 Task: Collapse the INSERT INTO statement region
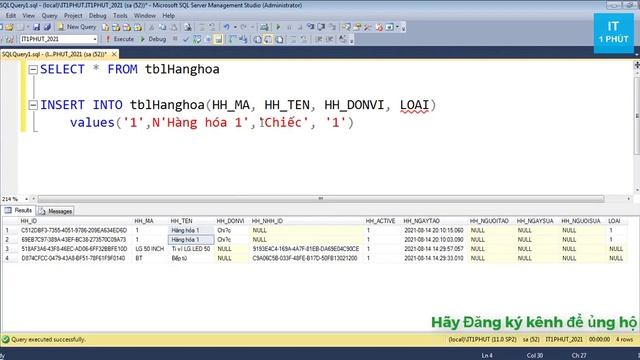point(33,105)
